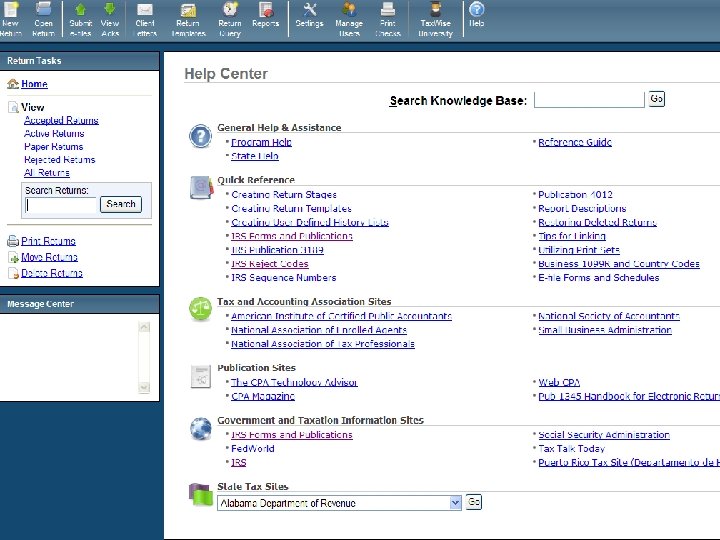Click Print Checks printer icon

point(388,9)
